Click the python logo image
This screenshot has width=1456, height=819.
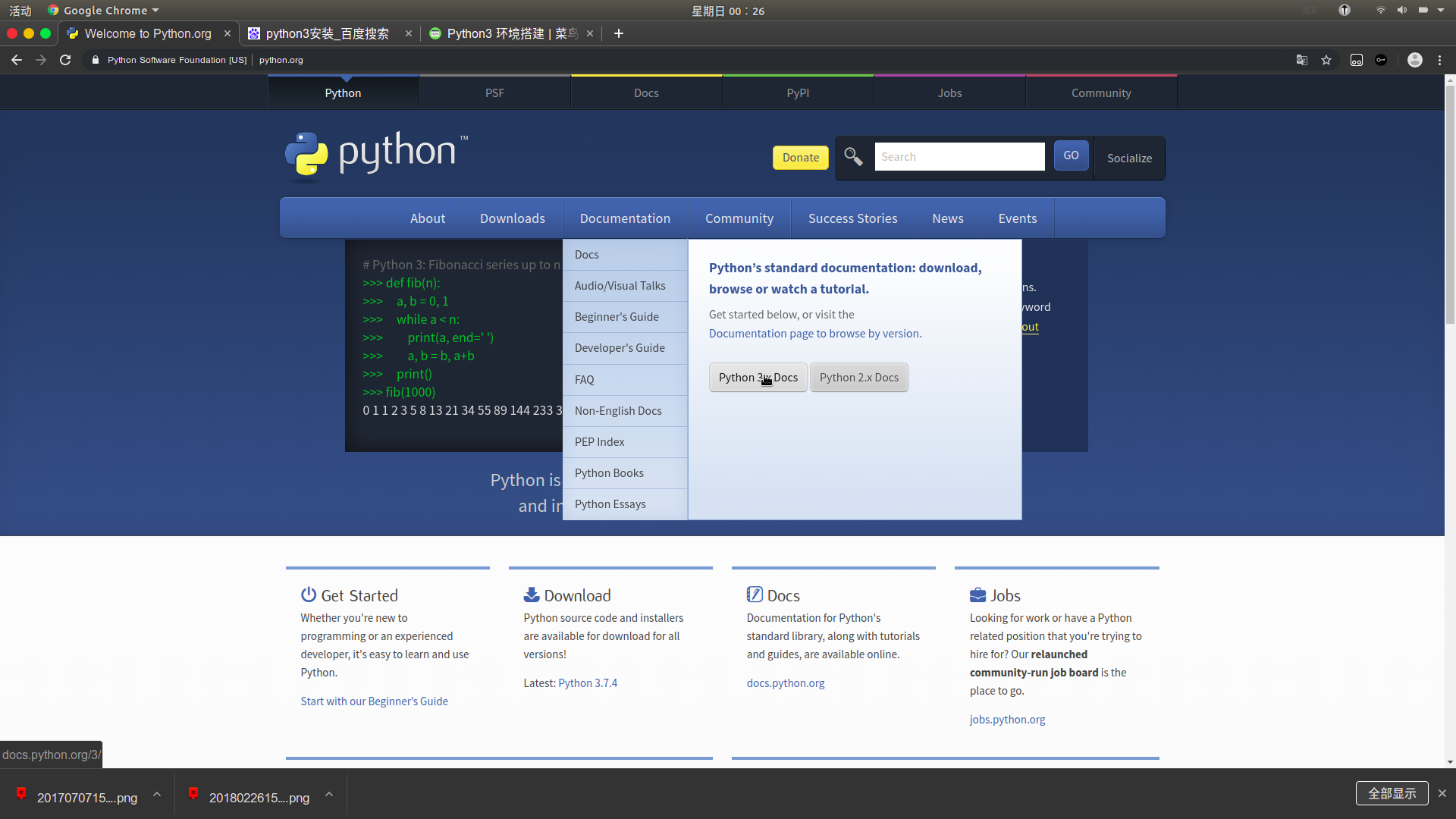[376, 155]
